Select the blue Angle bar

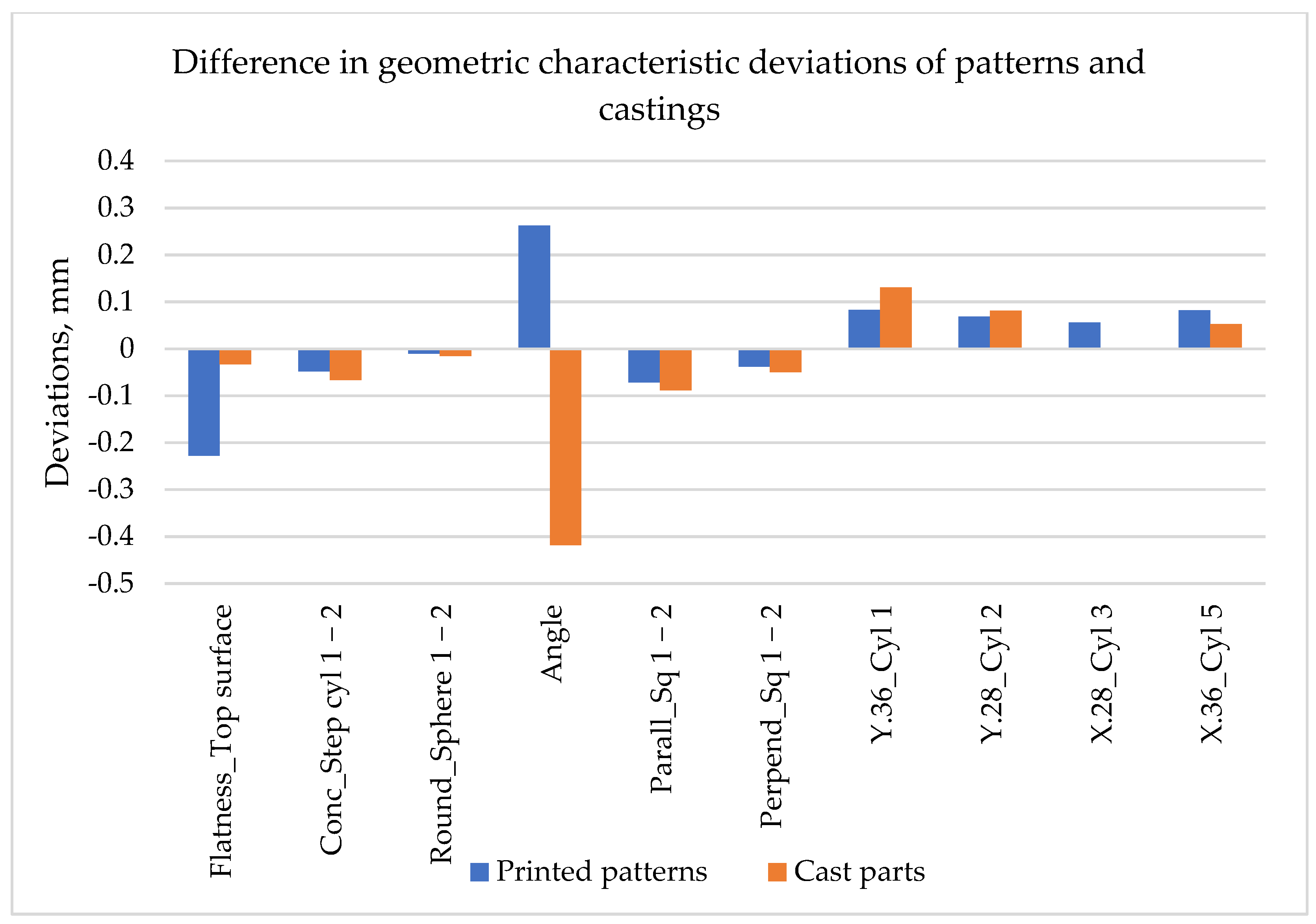click(x=534, y=286)
